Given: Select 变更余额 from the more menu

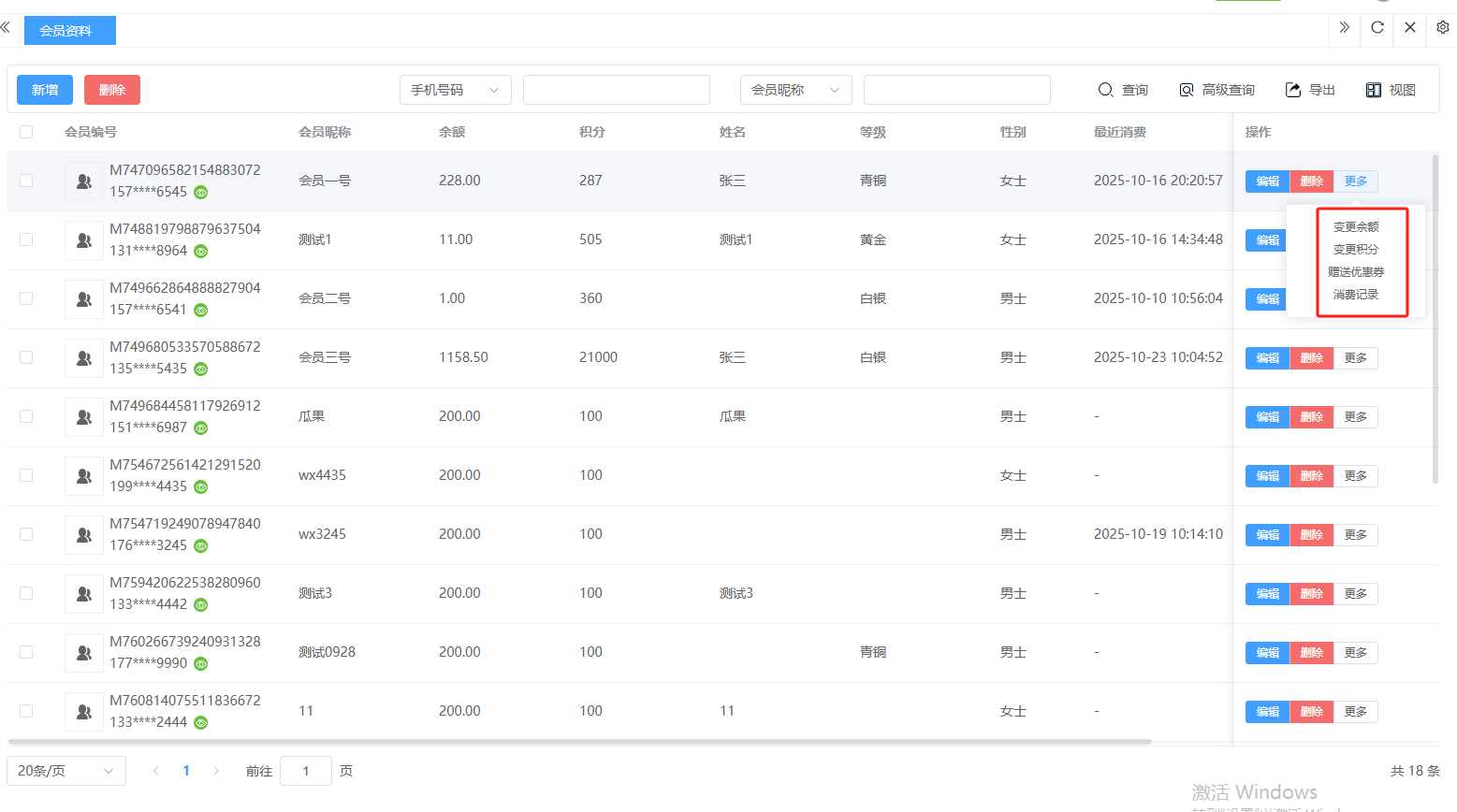Looking at the screenshot, I should click(1356, 227).
